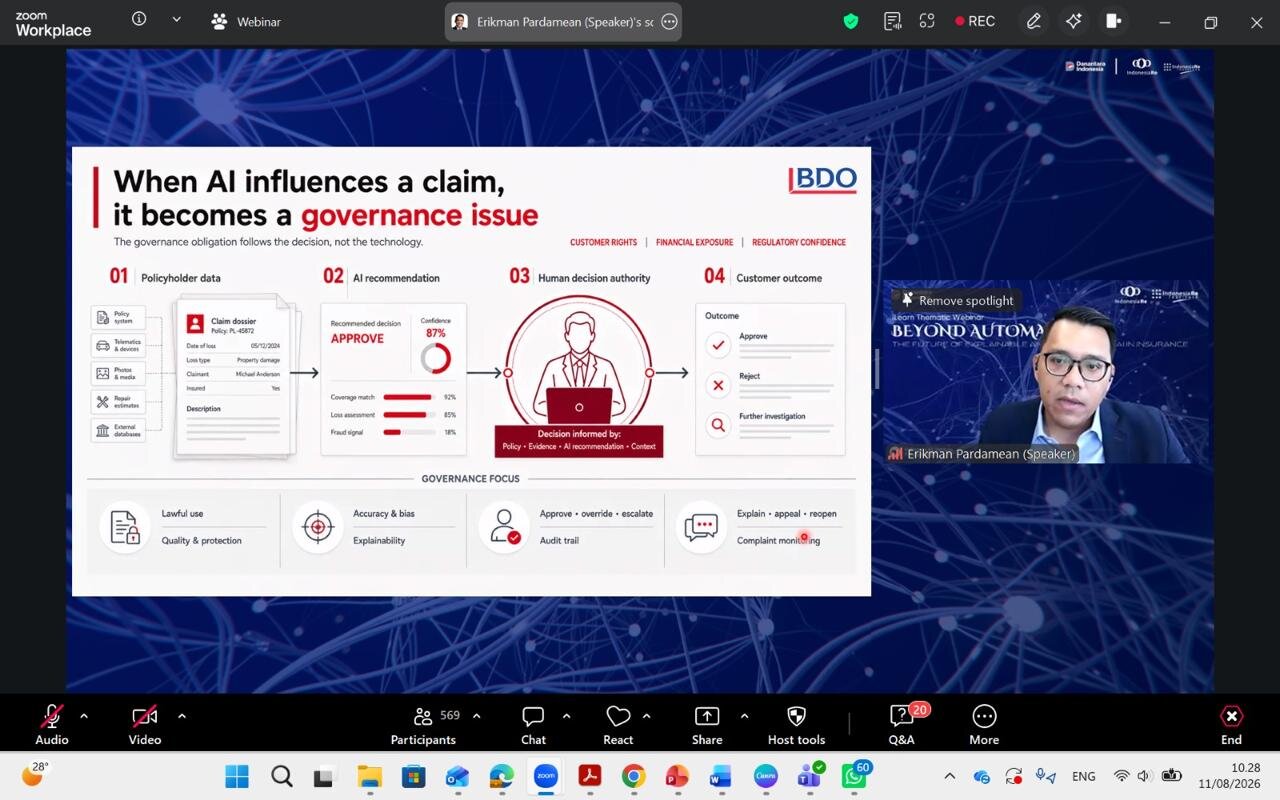Screen dimensions: 1280x800
Task: Click 'Human decision authority' heading on slide
Action: pos(594,278)
